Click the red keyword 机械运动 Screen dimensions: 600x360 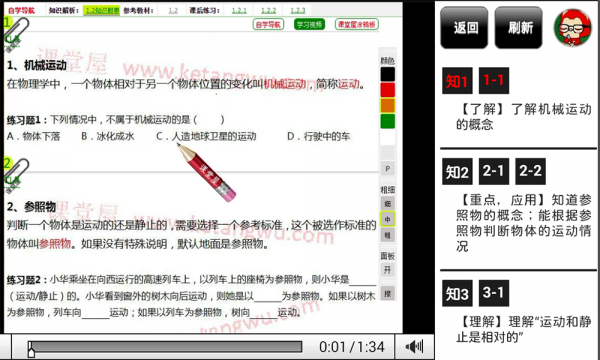click(x=285, y=84)
